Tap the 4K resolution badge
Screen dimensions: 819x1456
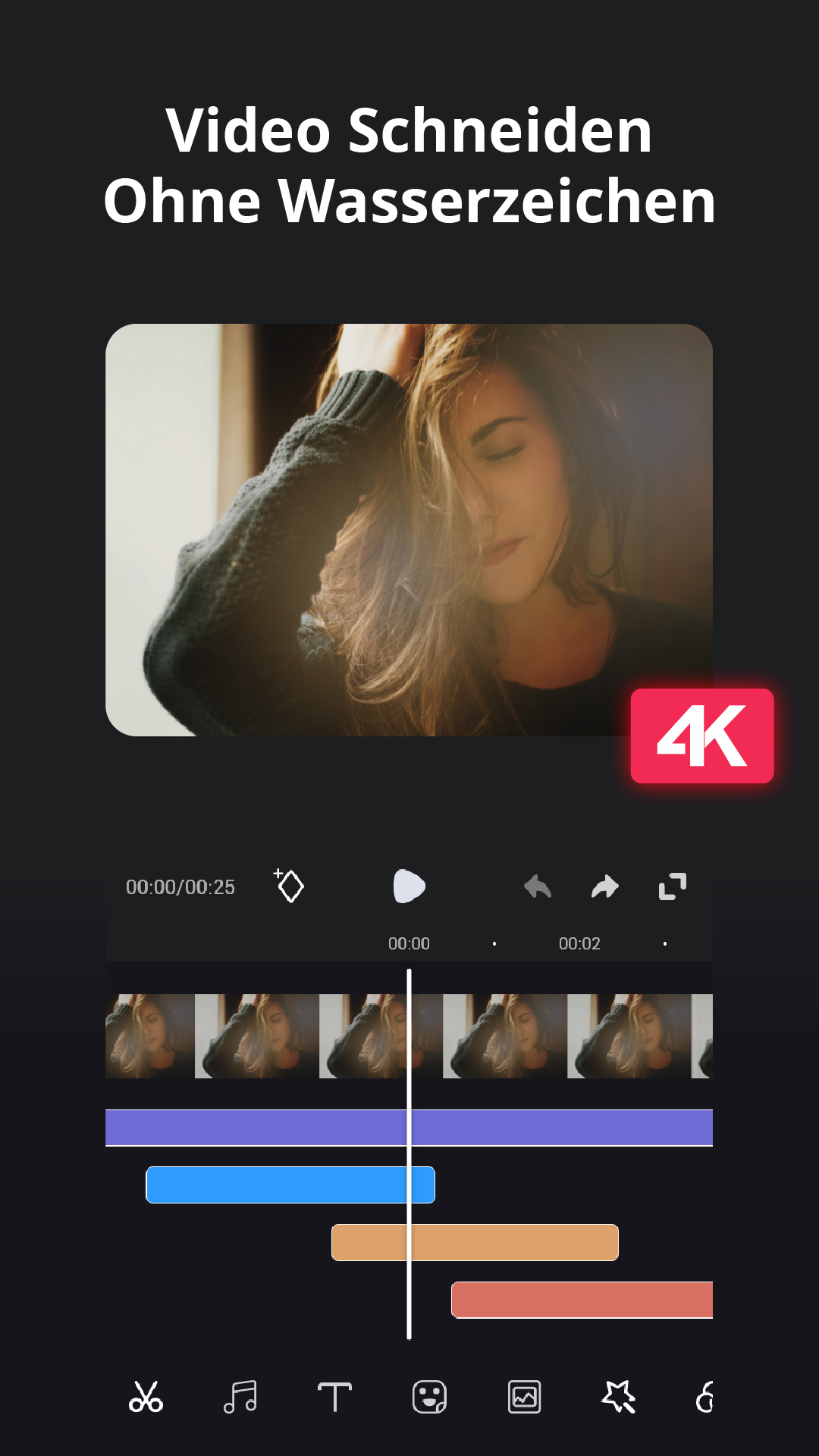tap(702, 736)
